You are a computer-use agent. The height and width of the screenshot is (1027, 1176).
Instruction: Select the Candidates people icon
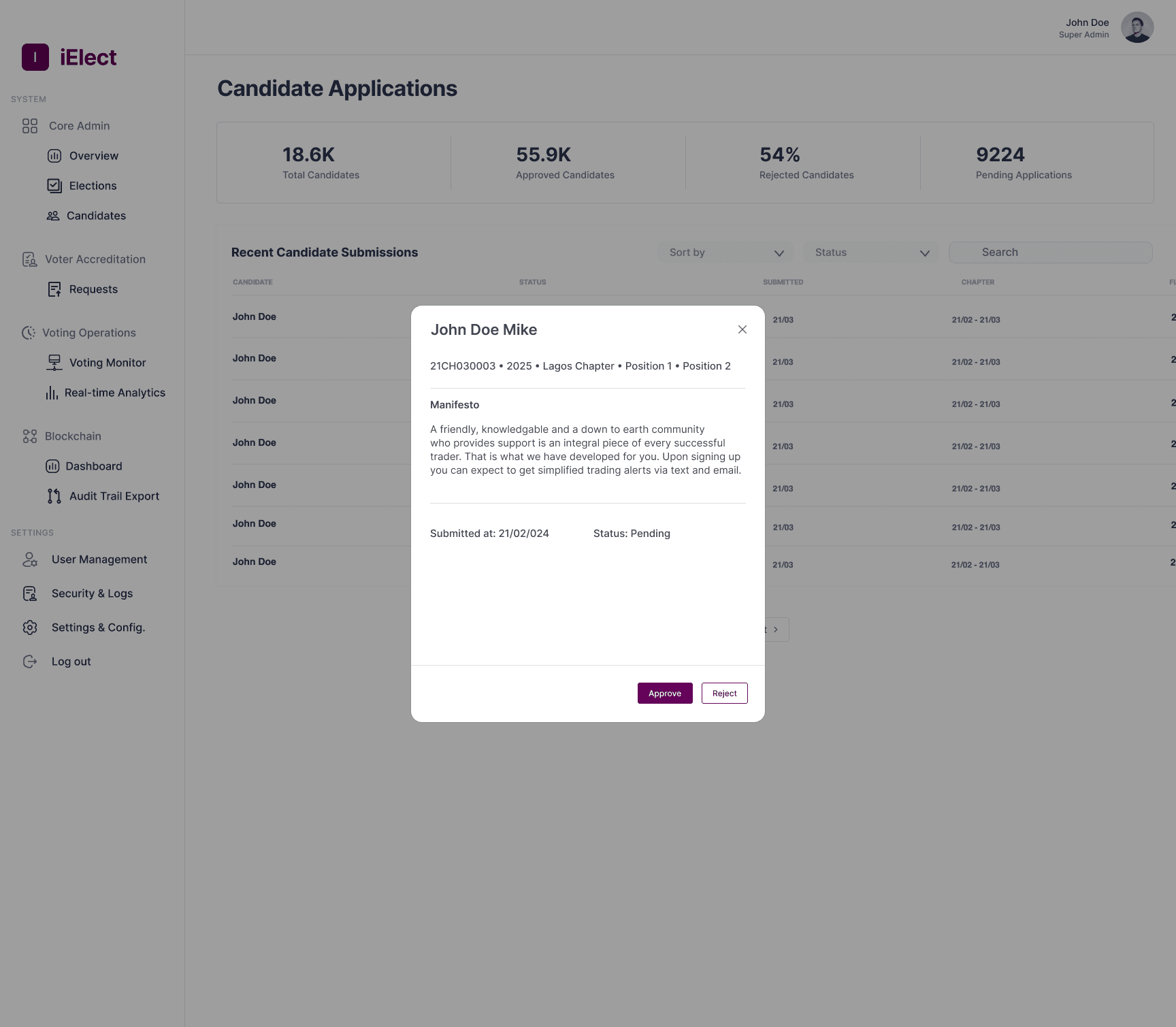point(53,216)
